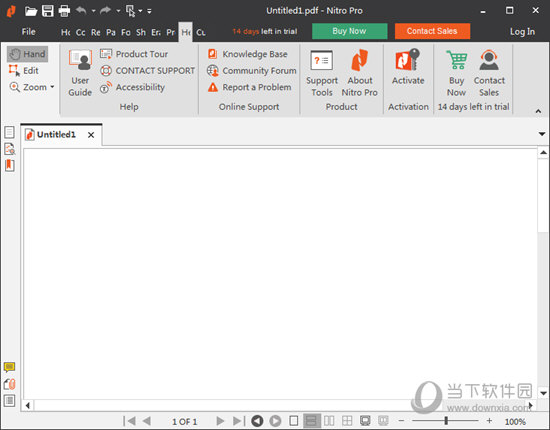Click Log In
This screenshot has width=550, height=430.
click(x=522, y=32)
